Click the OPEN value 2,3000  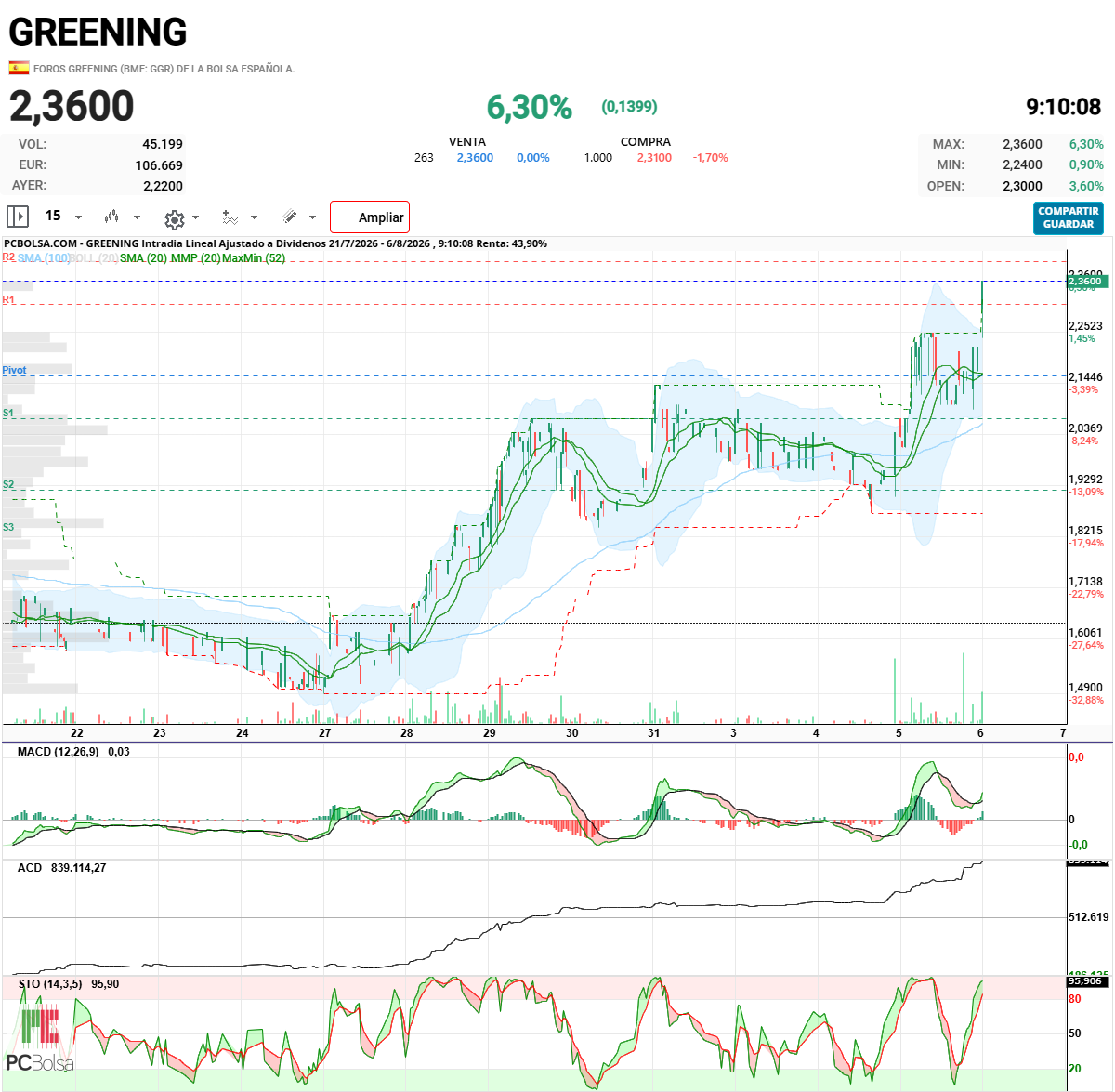coord(1022,186)
